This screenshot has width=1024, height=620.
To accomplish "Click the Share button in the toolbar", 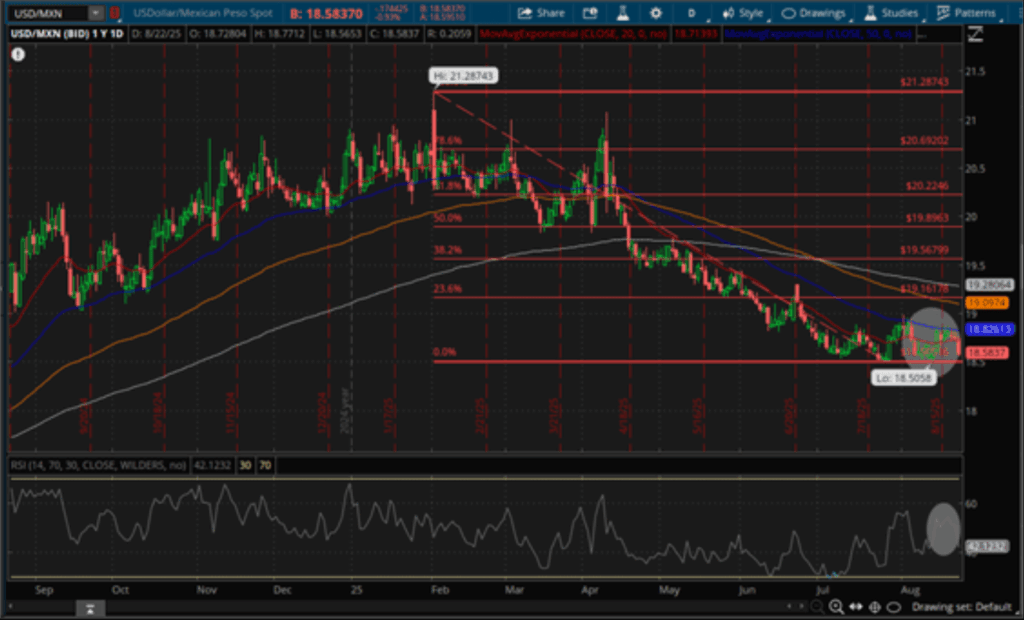I will (x=541, y=14).
